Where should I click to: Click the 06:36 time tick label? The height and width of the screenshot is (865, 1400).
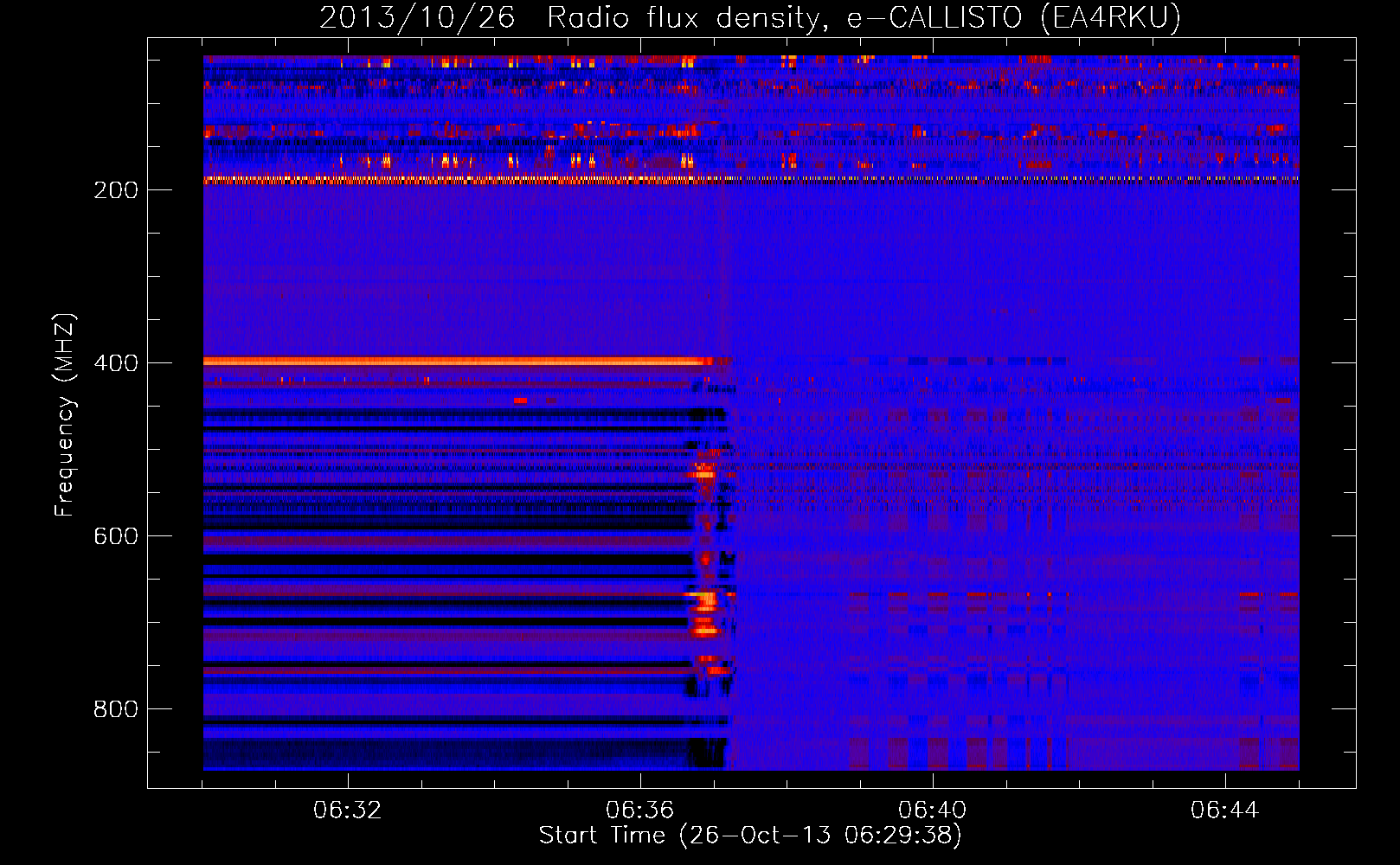640,811
